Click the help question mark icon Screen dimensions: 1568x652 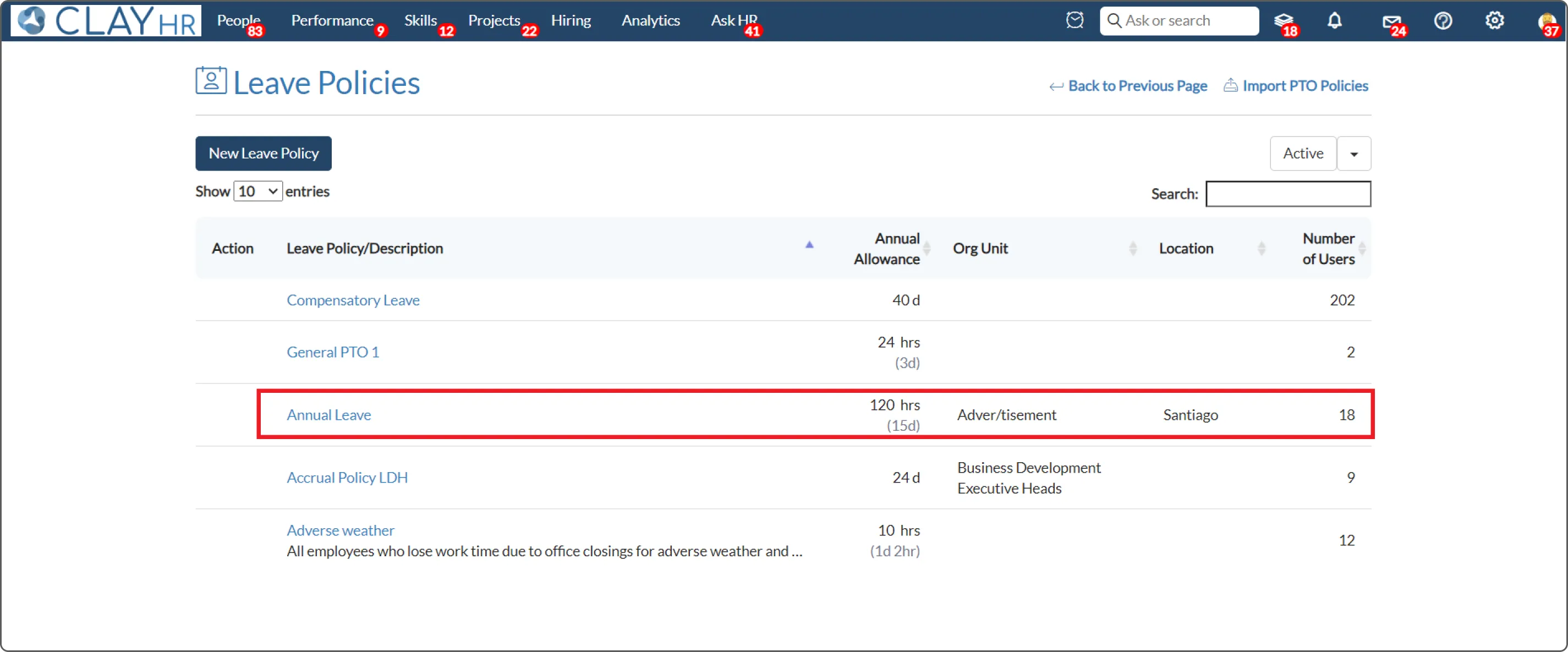pos(1443,21)
